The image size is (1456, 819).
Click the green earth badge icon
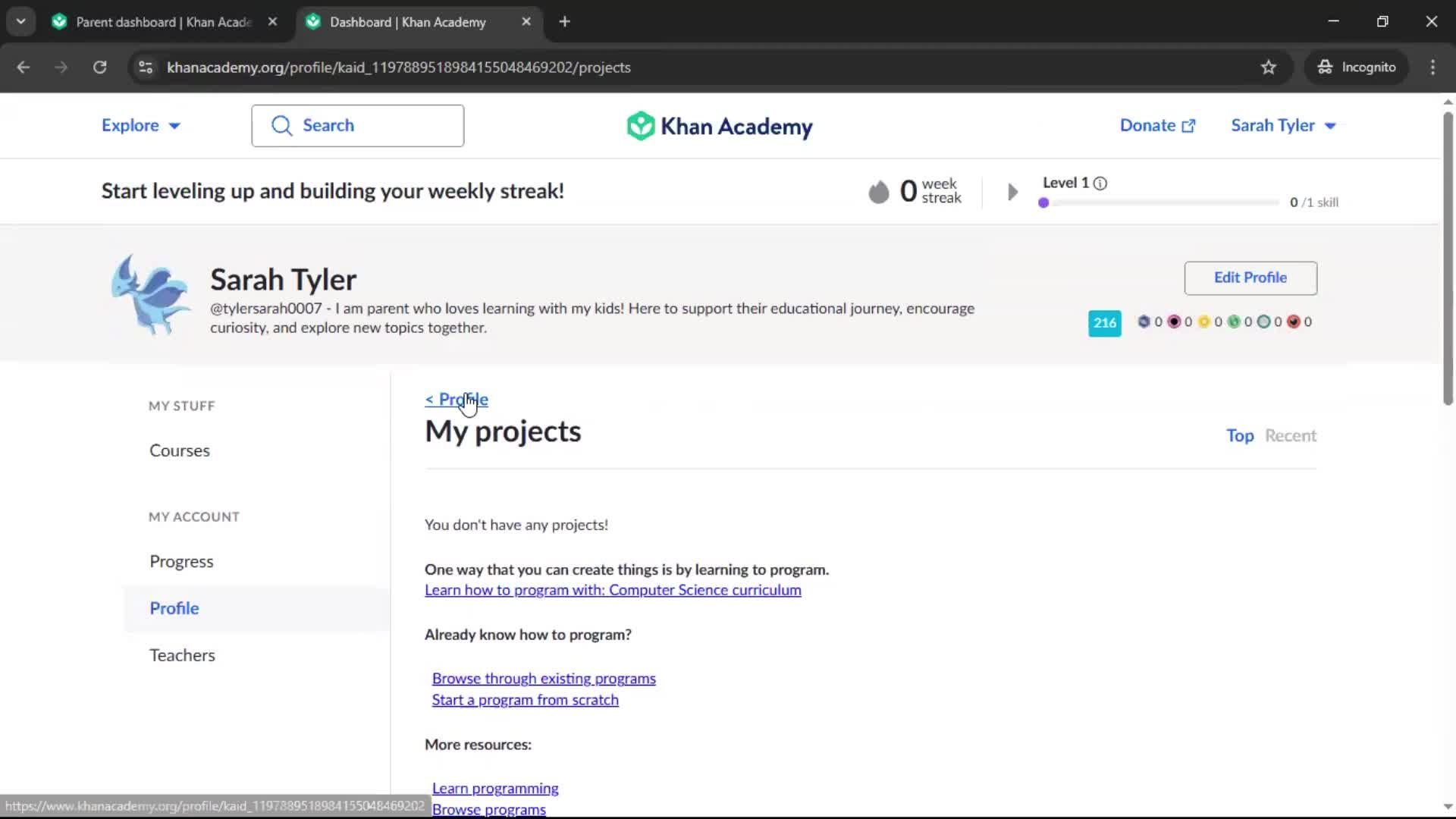(x=1234, y=322)
